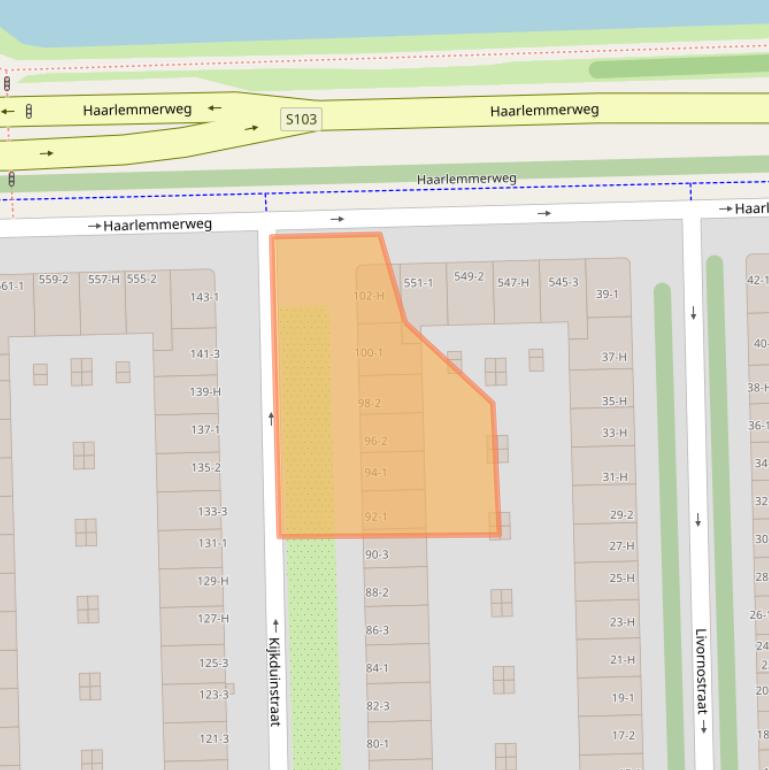Select house number 102-H
Viewport: 769px width, 770px height.
pos(369,296)
